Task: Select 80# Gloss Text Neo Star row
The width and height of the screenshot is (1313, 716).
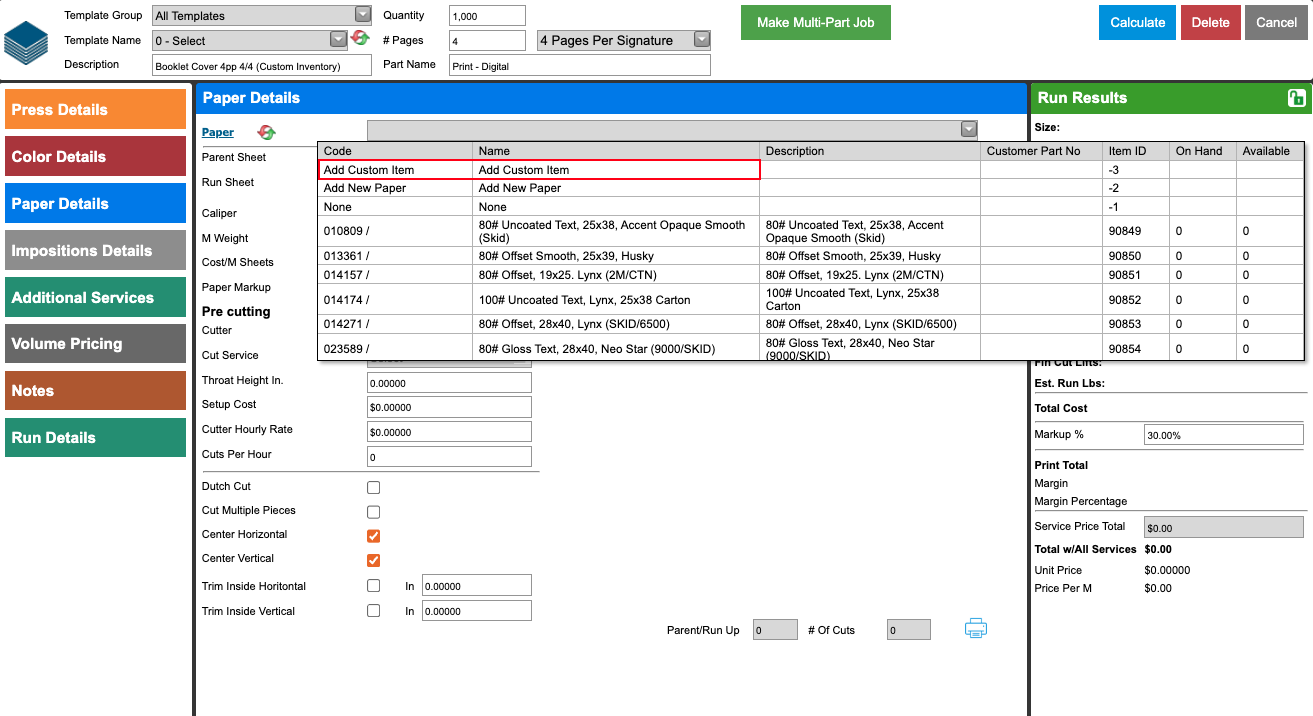Action: pyautogui.click(x=811, y=347)
